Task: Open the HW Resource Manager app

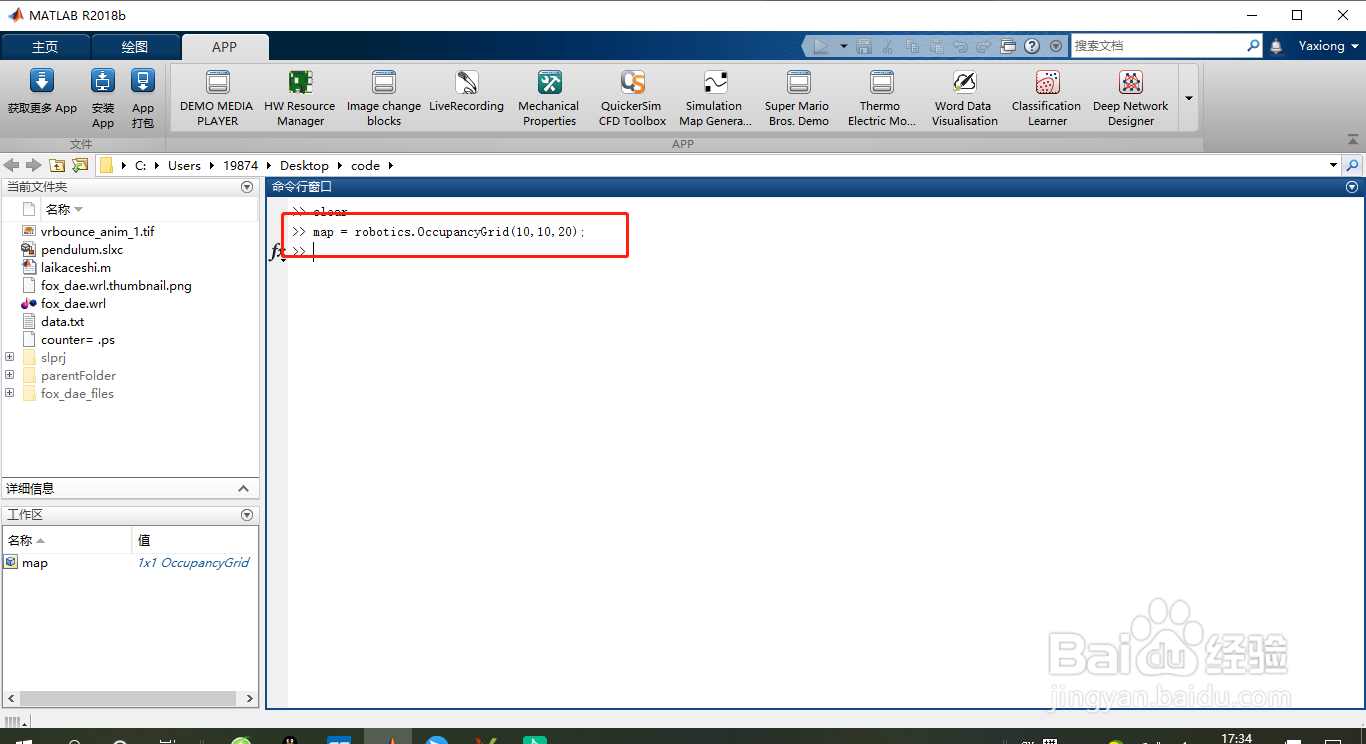Action: (300, 99)
